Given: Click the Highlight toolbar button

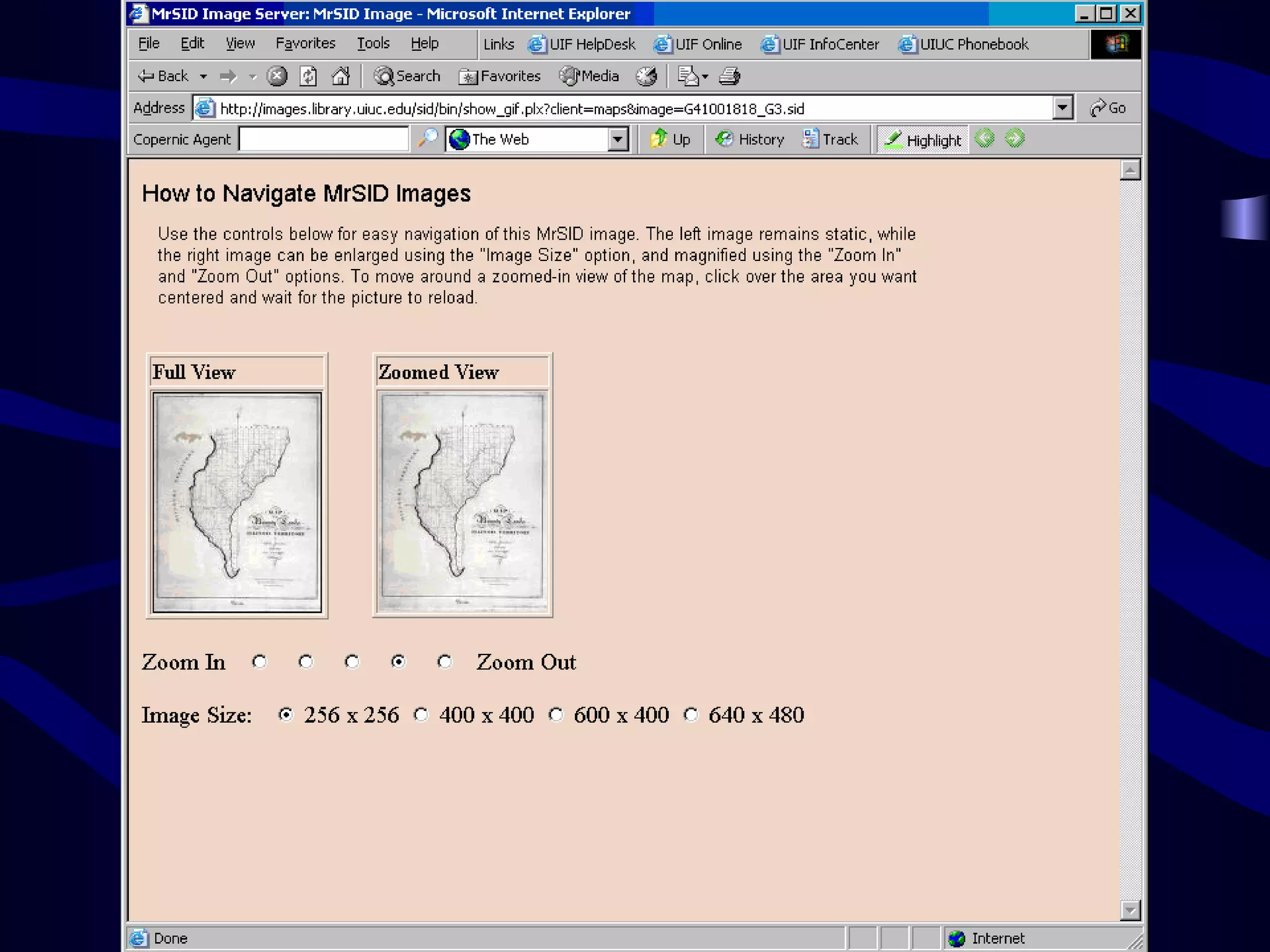Looking at the screenshot, I should click(x=923, y=140).
